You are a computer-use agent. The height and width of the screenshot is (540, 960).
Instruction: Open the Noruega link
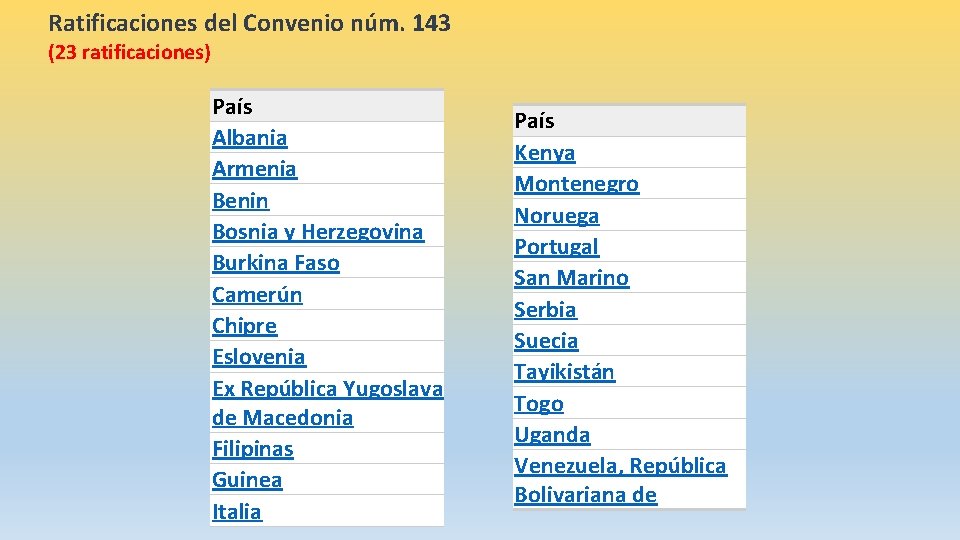click(x=557, y=216)
